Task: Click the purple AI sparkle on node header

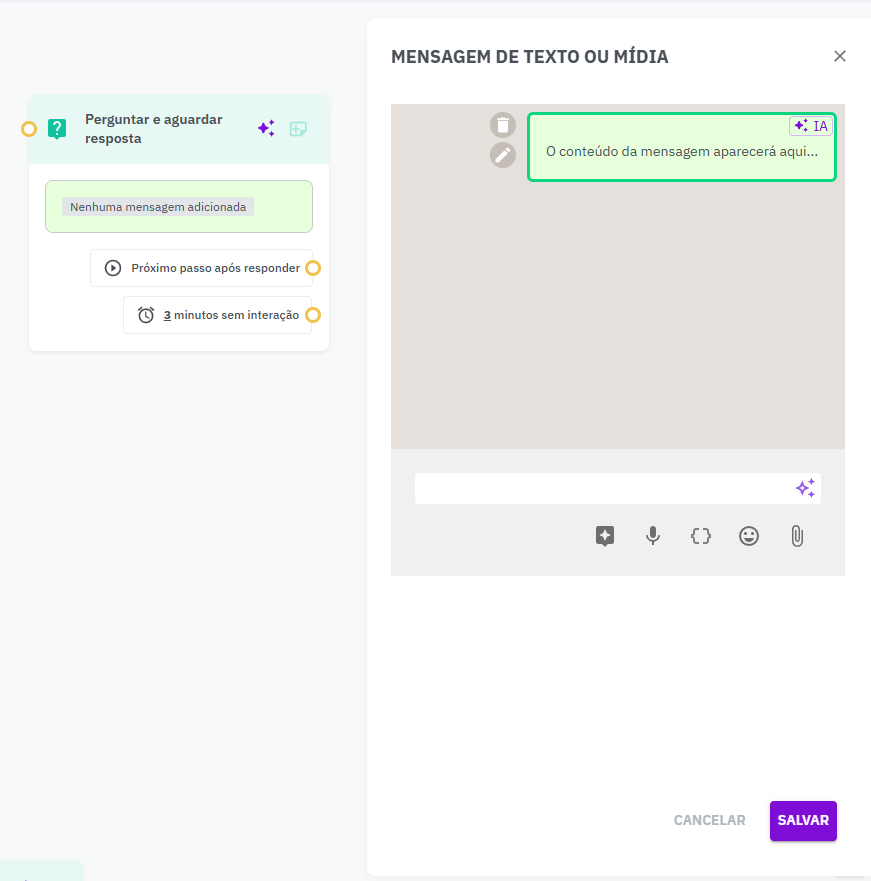Action: [x=266, y=128]
